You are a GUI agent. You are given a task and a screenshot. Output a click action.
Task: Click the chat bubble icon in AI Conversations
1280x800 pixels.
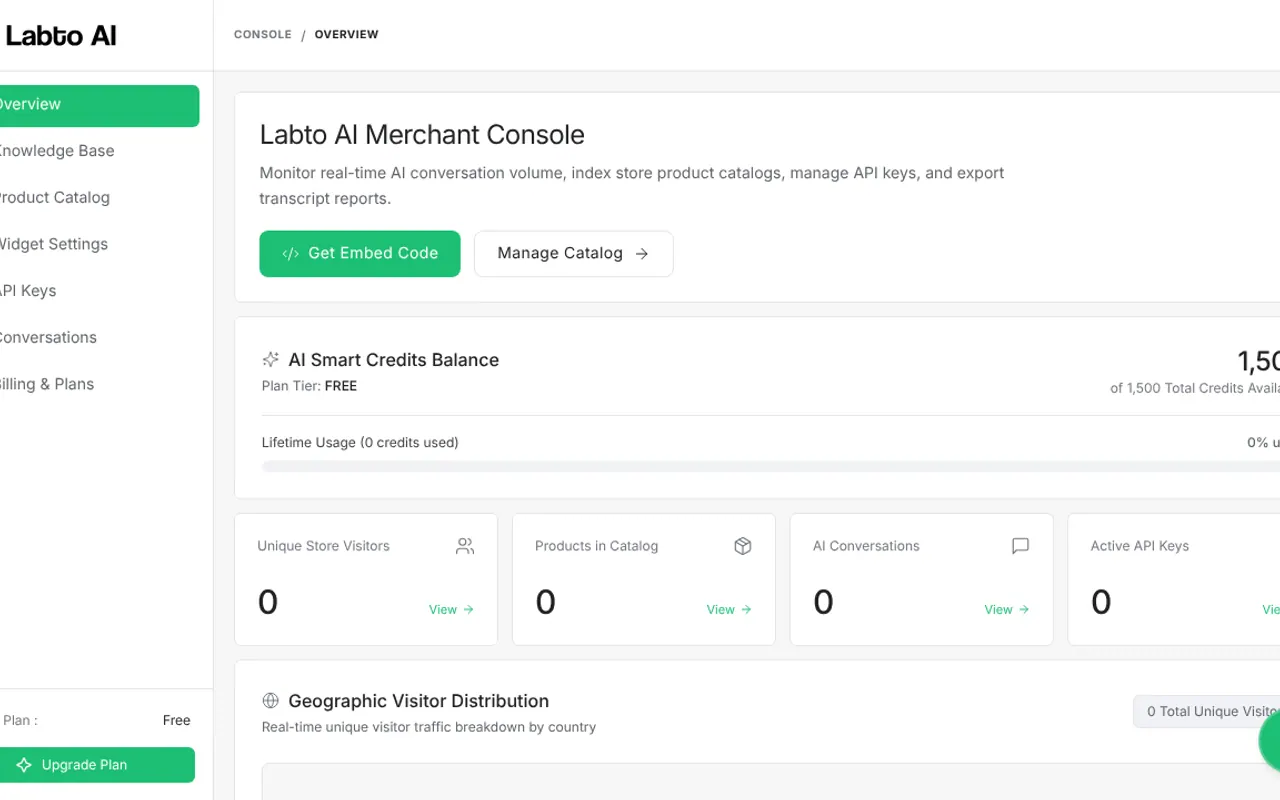click(x=1020, y=546)
